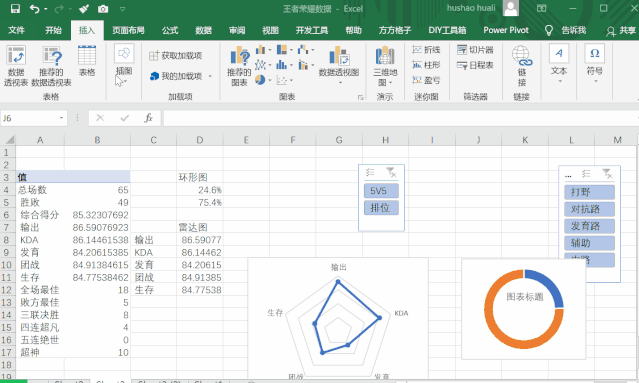Open the Text (文本) group menu
Image resolution: width=639 pixels, height=383 pixels.
tap(559, 64)
